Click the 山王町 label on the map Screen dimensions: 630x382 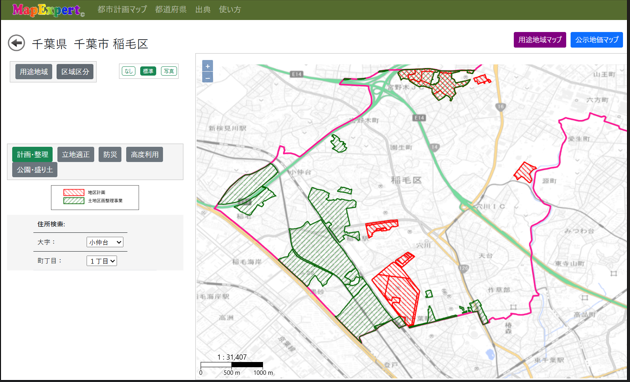tap(605, 75)
